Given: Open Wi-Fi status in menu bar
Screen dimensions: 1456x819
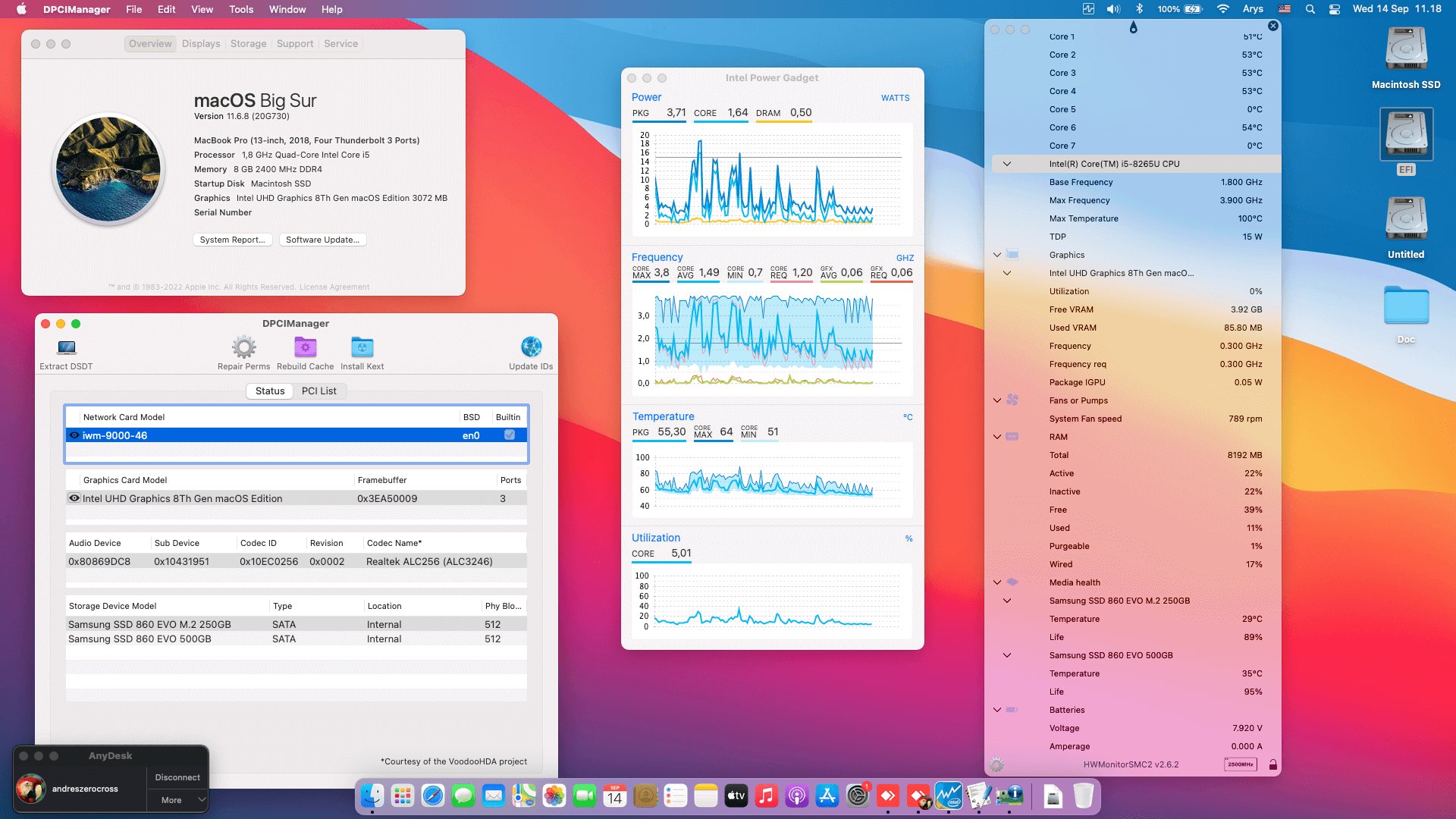Looking at the screenshot, I should 1222,9.
